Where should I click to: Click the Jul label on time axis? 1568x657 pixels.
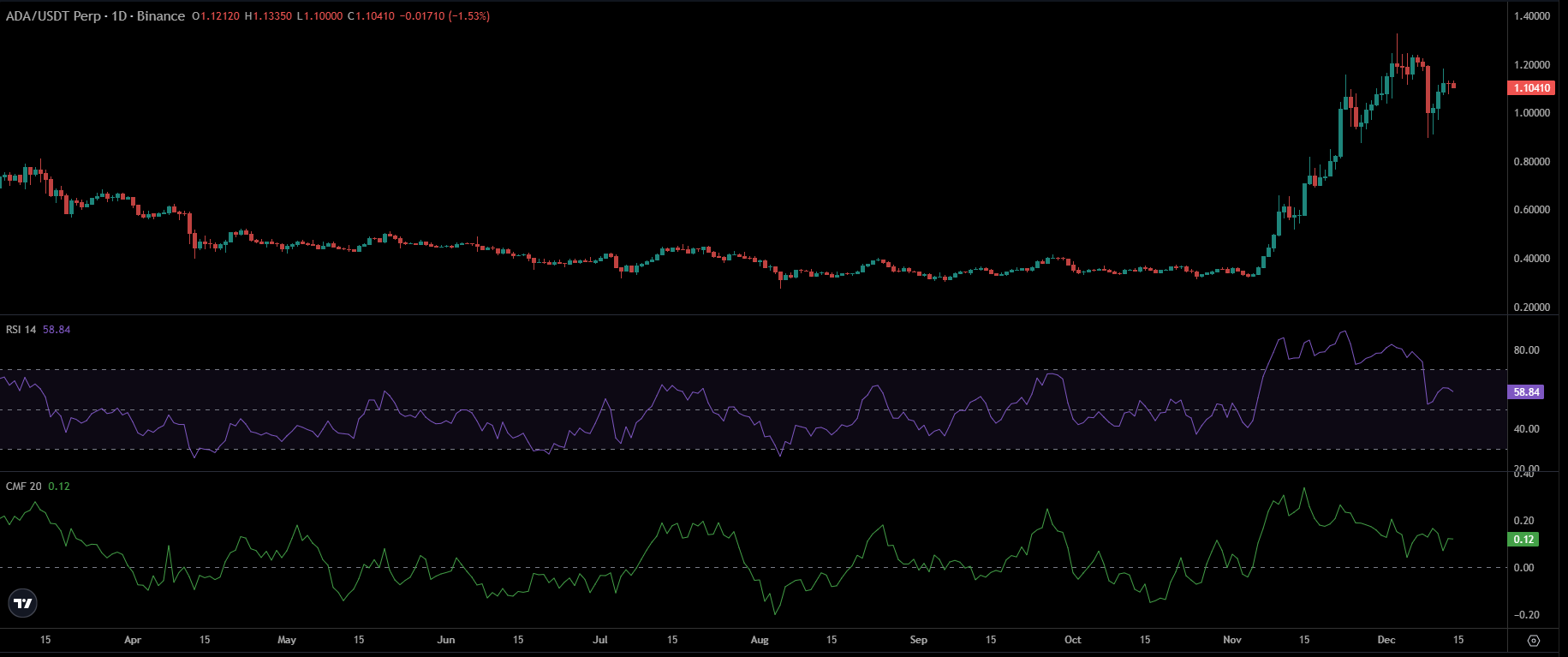click(600, 640)
